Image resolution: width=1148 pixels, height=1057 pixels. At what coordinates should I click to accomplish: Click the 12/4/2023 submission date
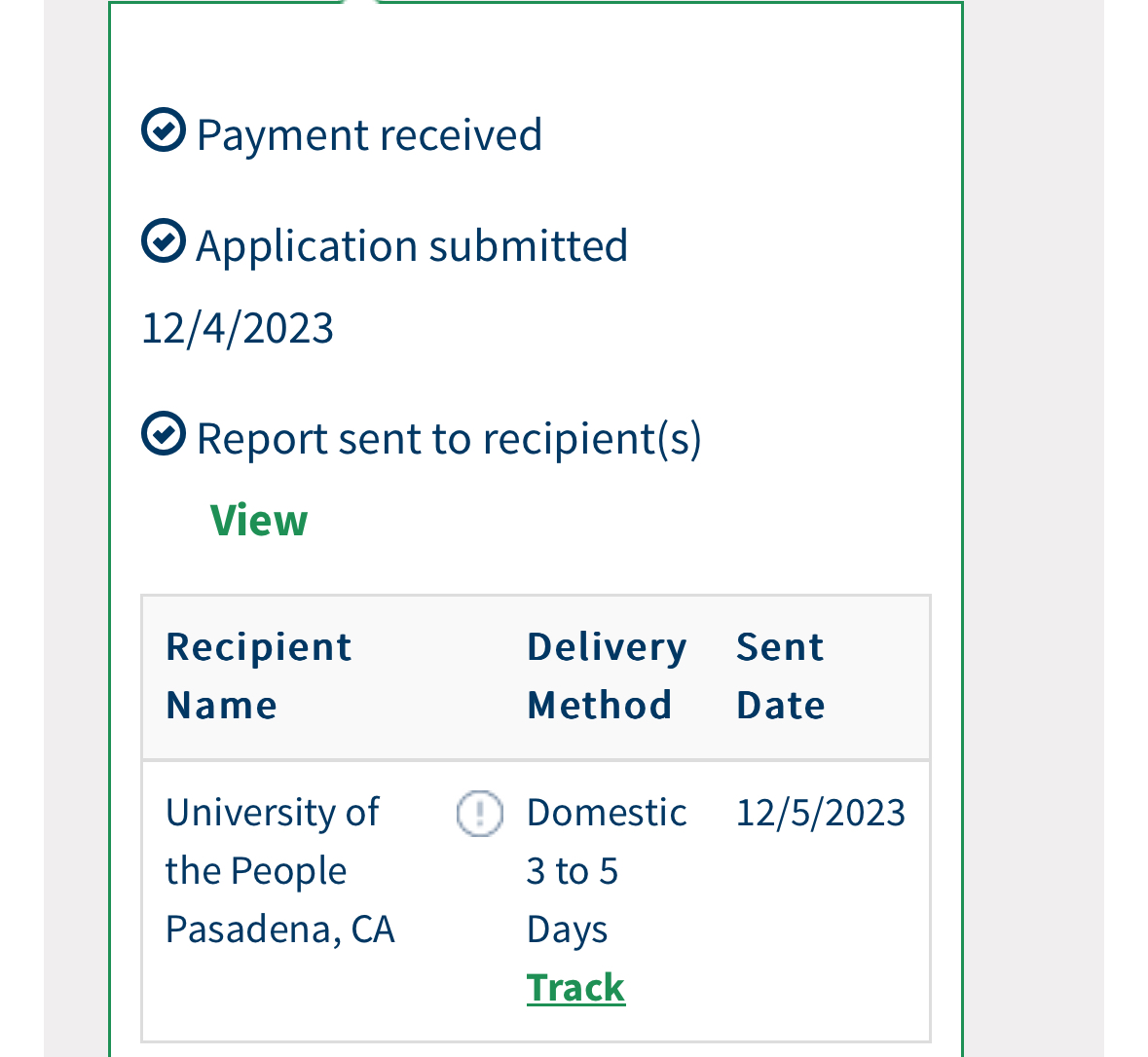point(238,328)
